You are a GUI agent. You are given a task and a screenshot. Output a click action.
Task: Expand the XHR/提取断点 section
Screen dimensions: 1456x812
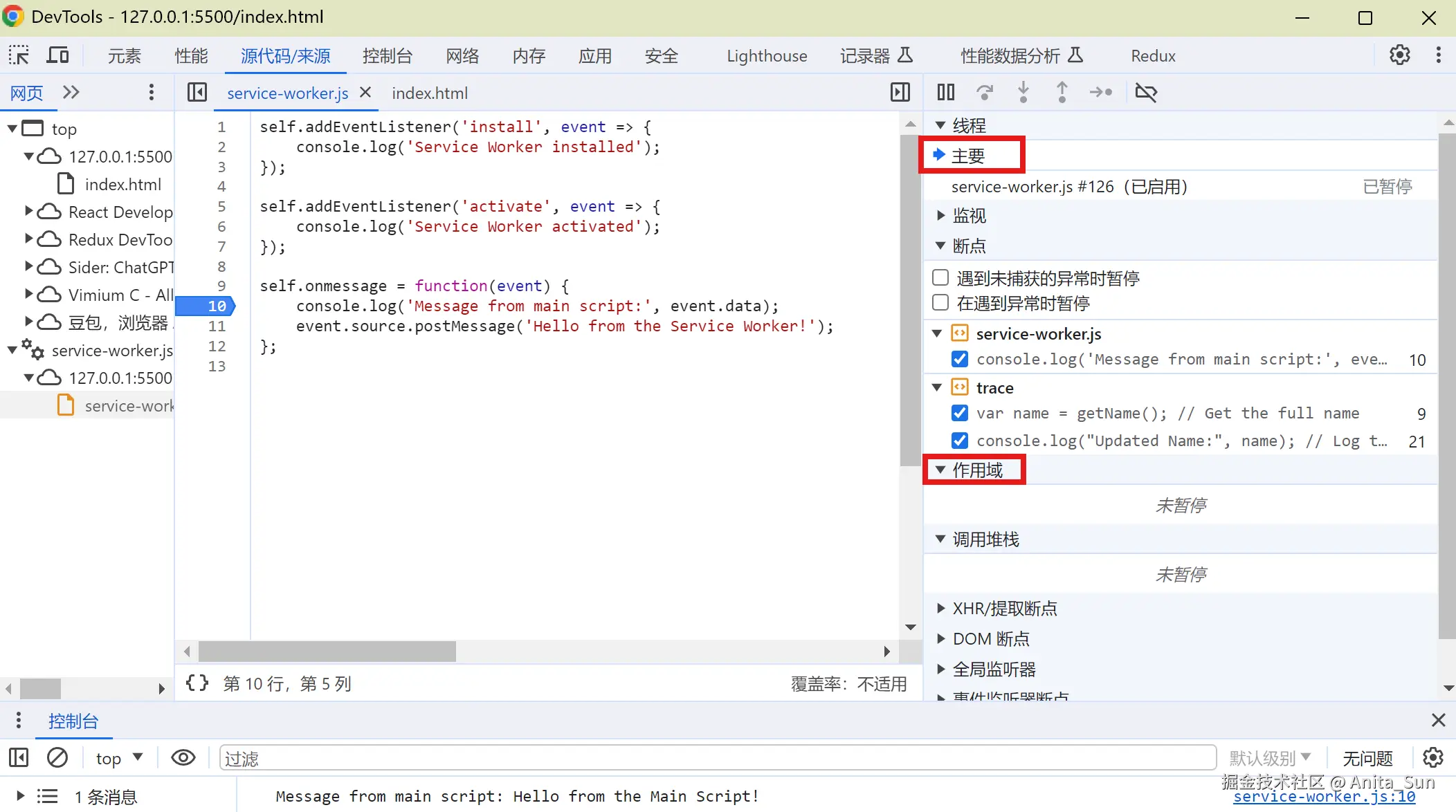point(940,608)
